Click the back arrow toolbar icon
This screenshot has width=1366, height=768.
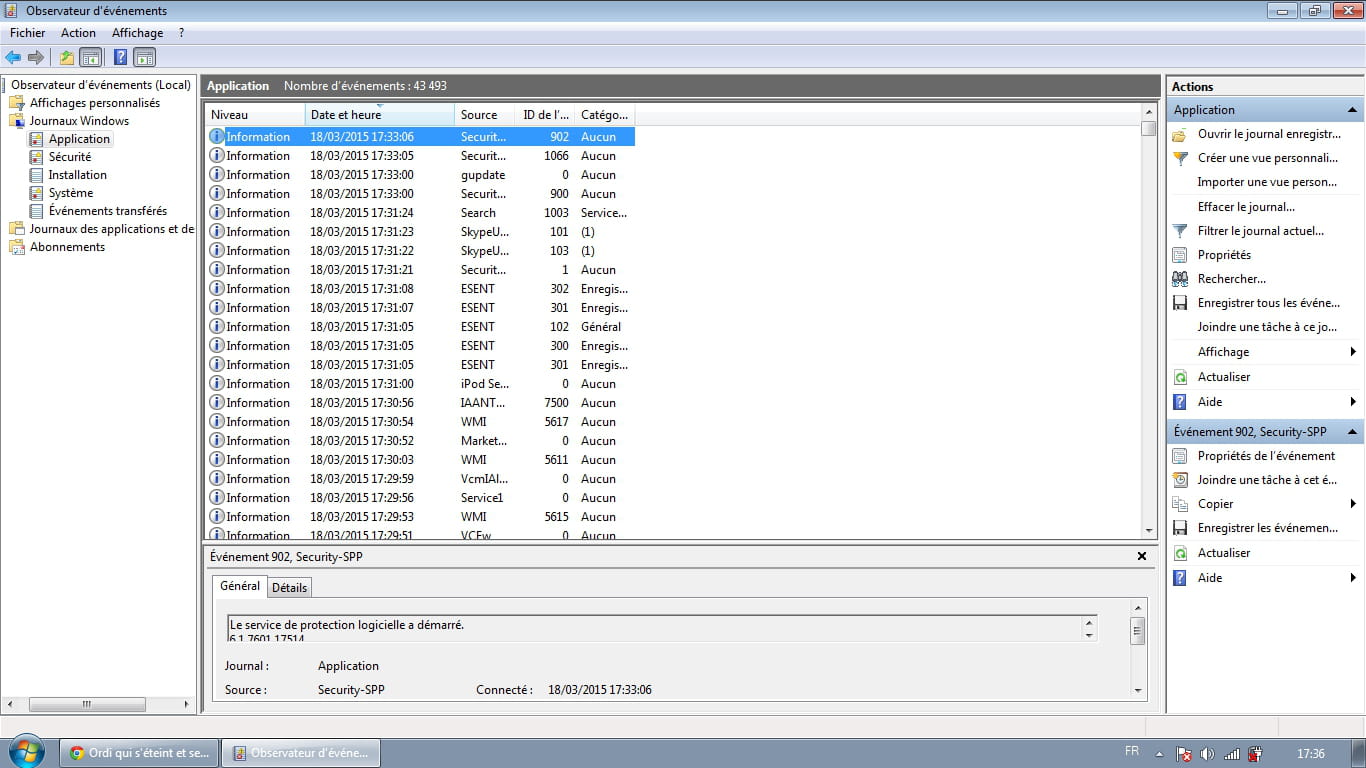pos(13,58)
